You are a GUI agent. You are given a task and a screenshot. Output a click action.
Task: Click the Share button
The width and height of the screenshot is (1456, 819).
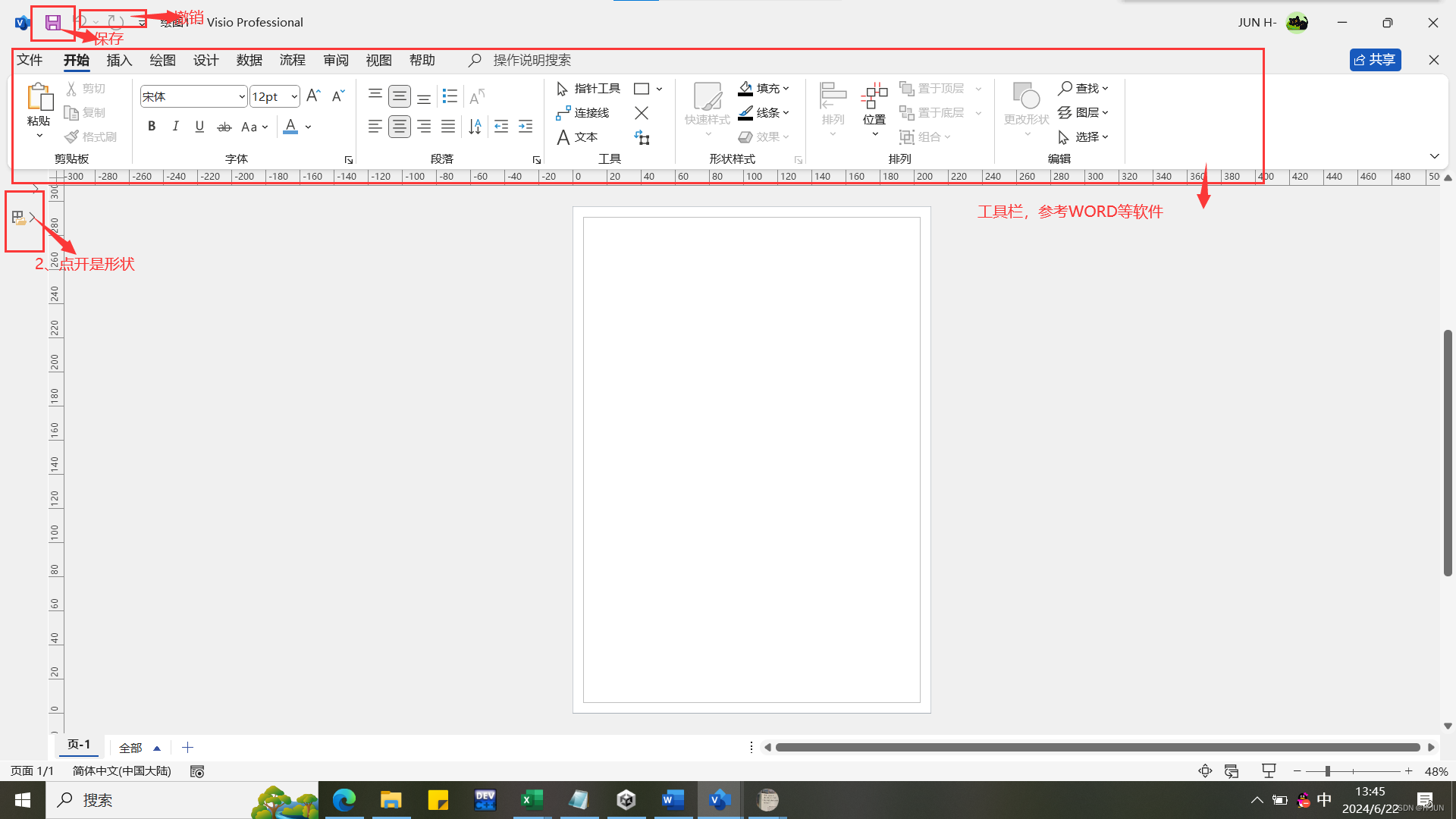[1375, 60]
